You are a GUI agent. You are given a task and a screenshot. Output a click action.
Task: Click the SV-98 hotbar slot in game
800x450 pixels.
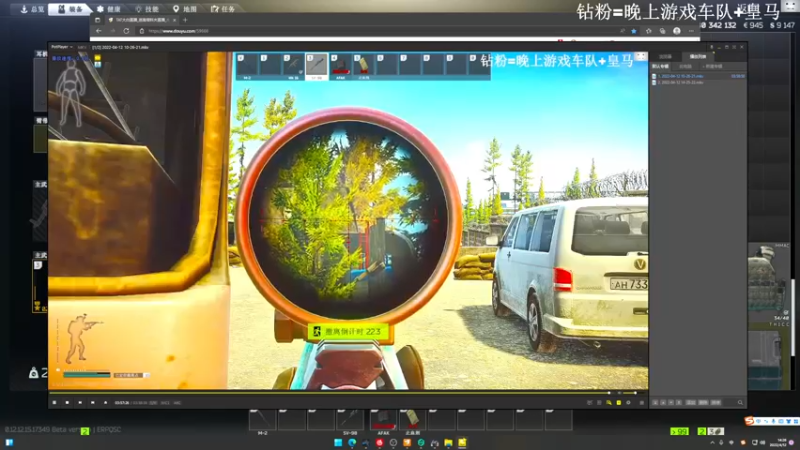tap(350, 420)
